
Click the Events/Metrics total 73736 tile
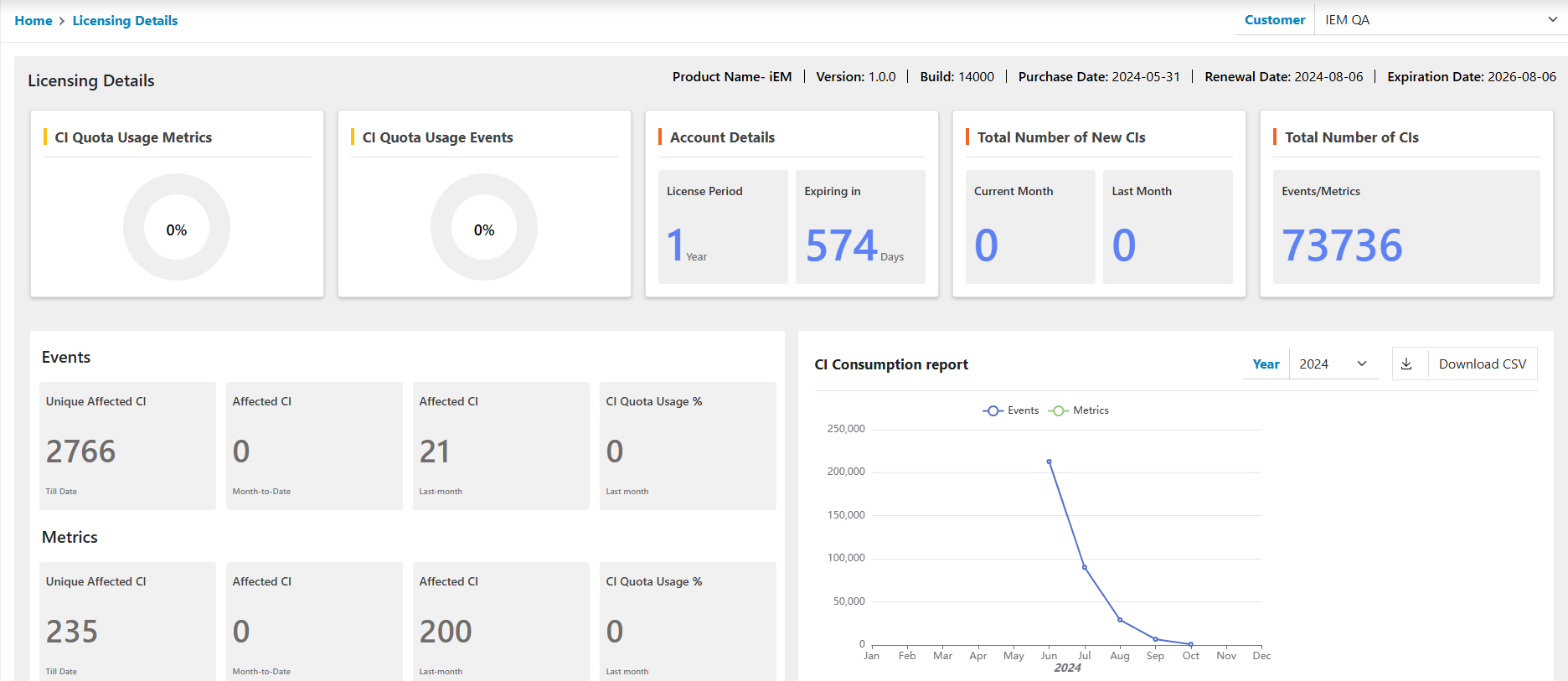tap(1406, 227)
